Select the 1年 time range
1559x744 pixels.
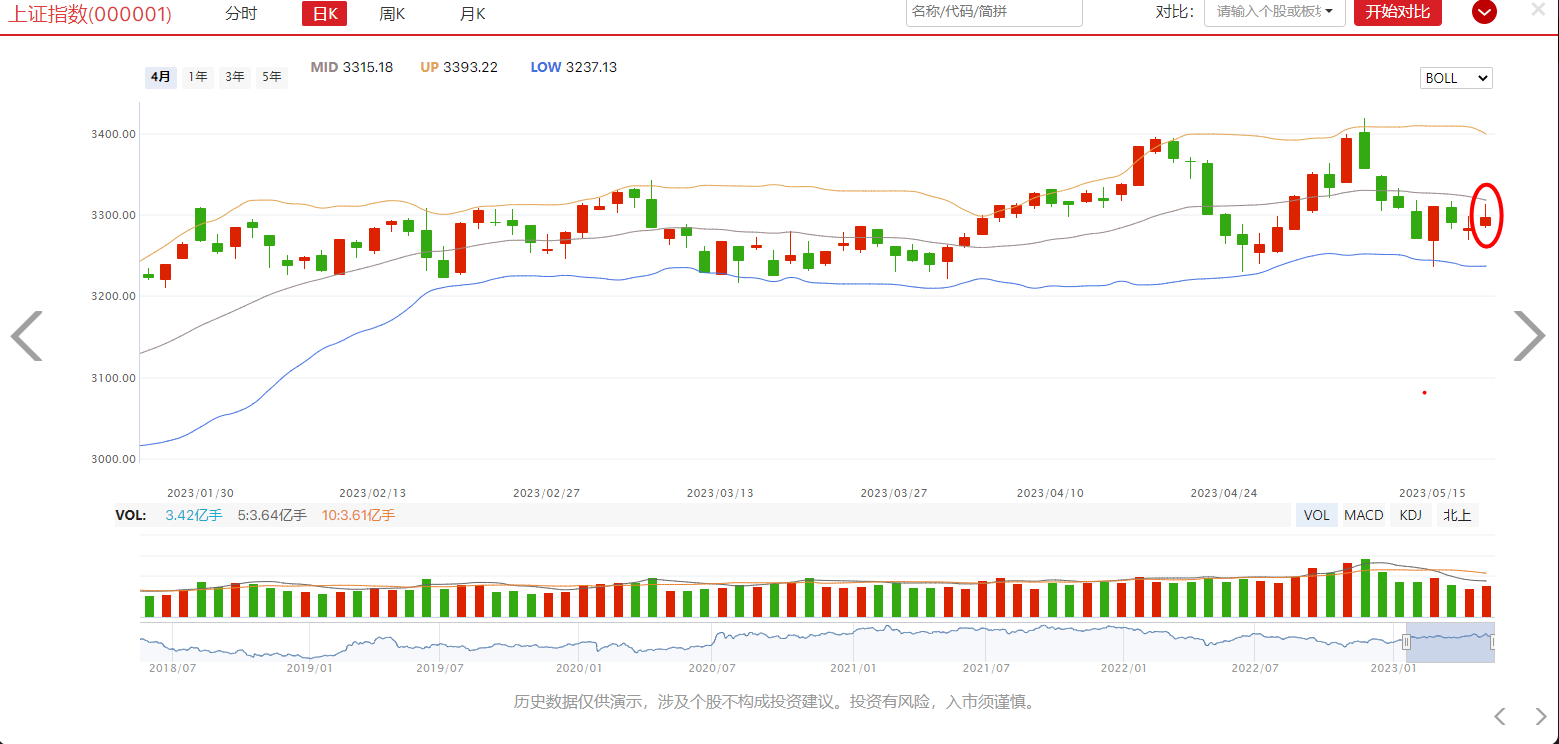point(198,77)
